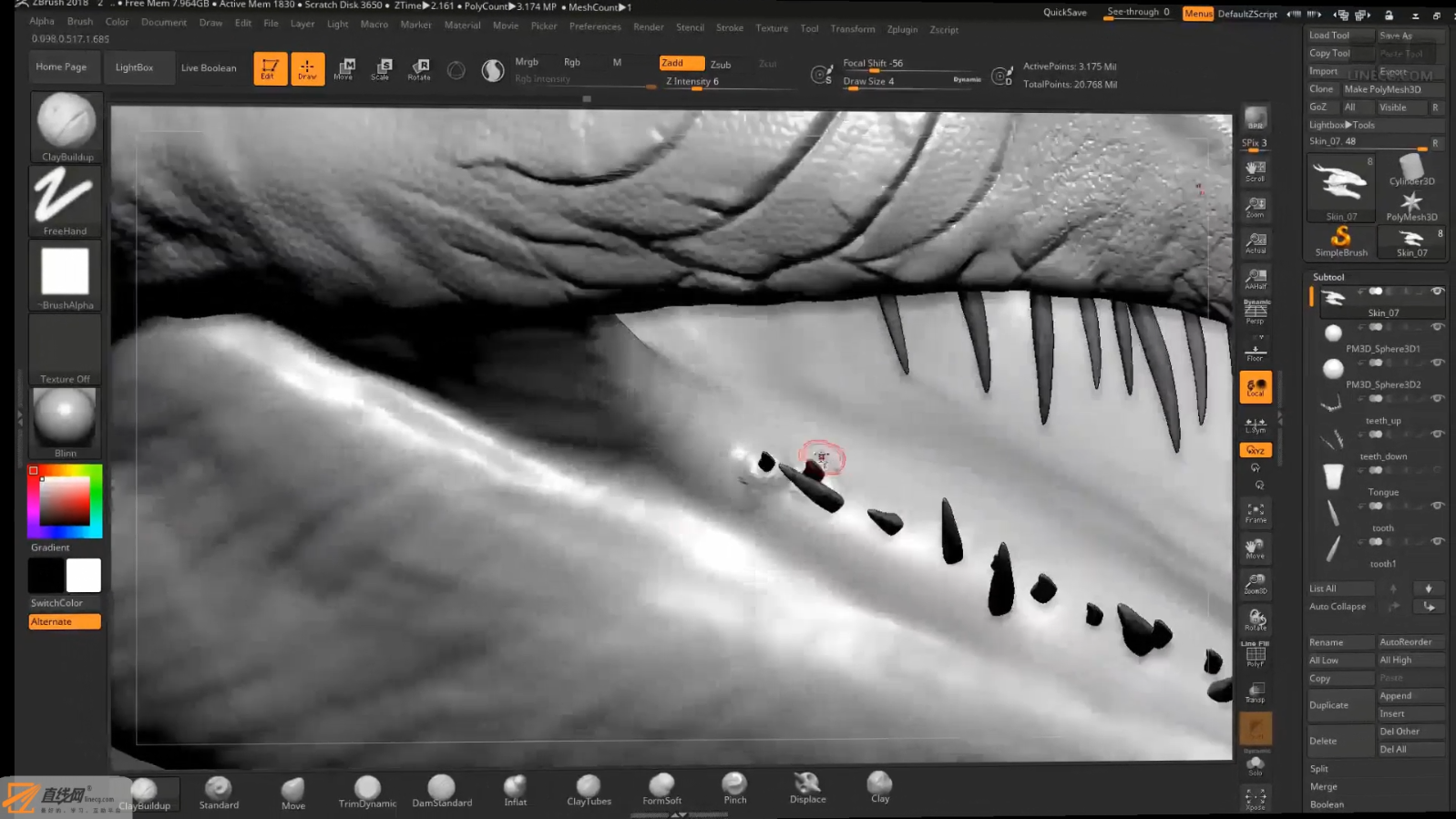The image size is (1456, 819).
Task: Open the Blinn material picker
Action: (x=66, y=424)
